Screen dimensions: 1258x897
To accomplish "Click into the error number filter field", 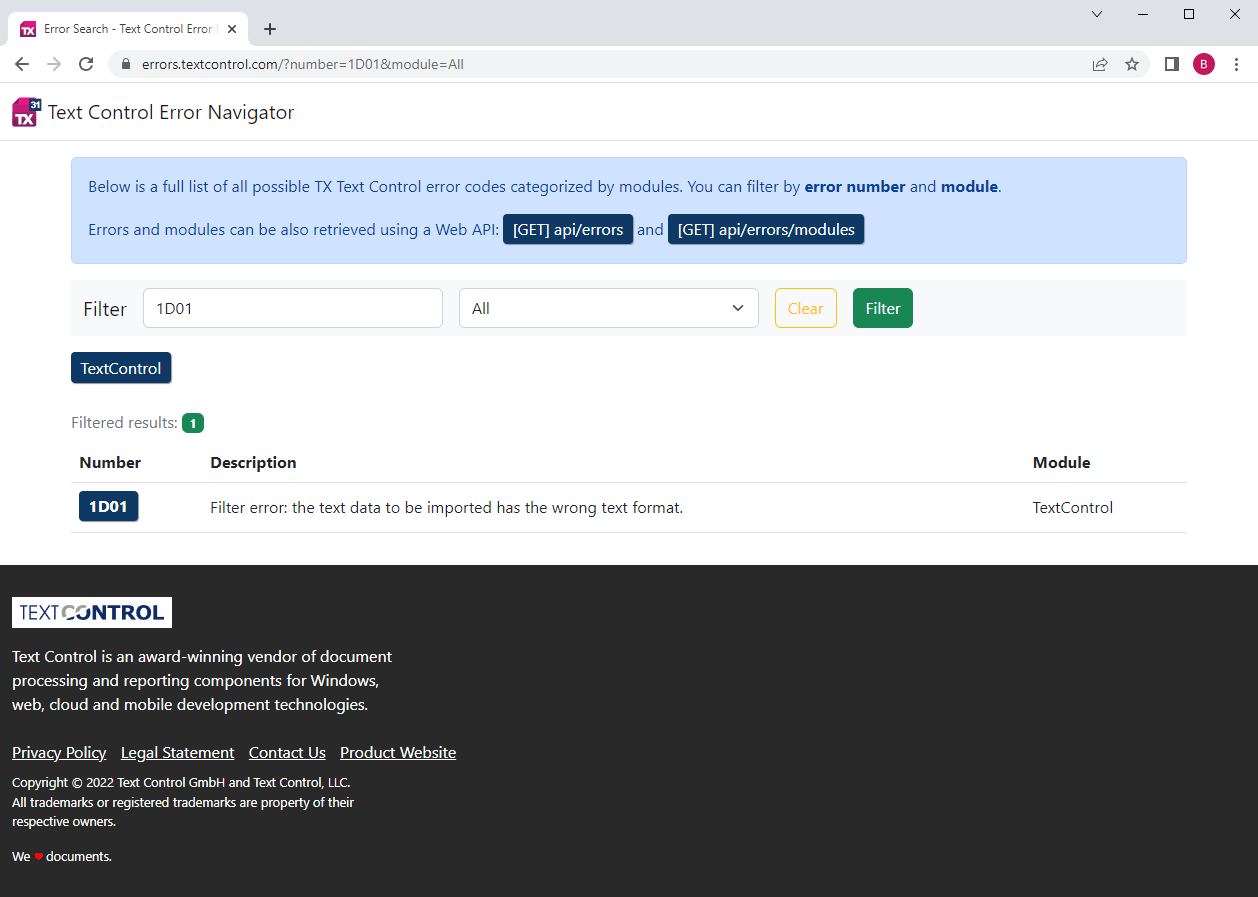I will coord(293,308).
